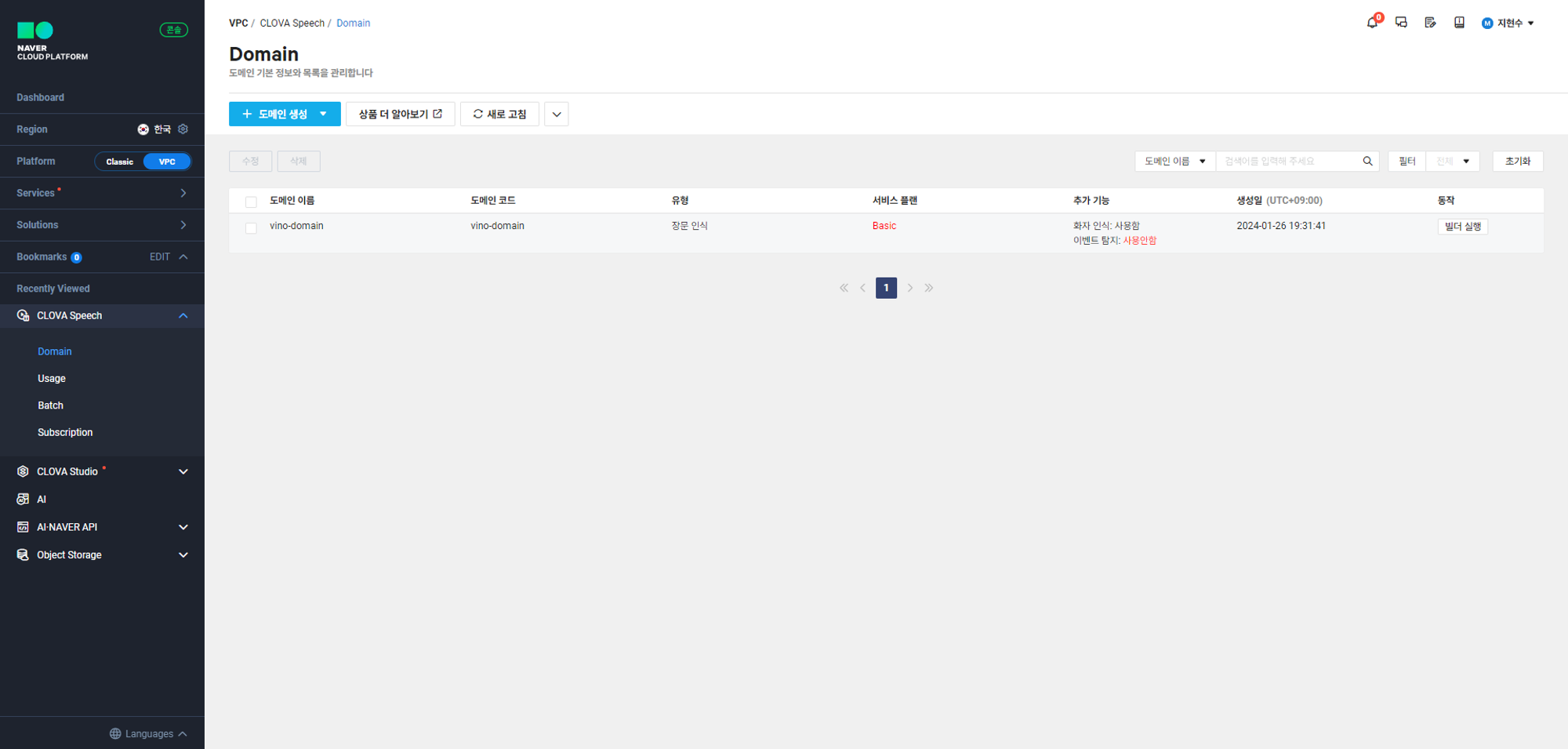Go to the last page of results

929,288
